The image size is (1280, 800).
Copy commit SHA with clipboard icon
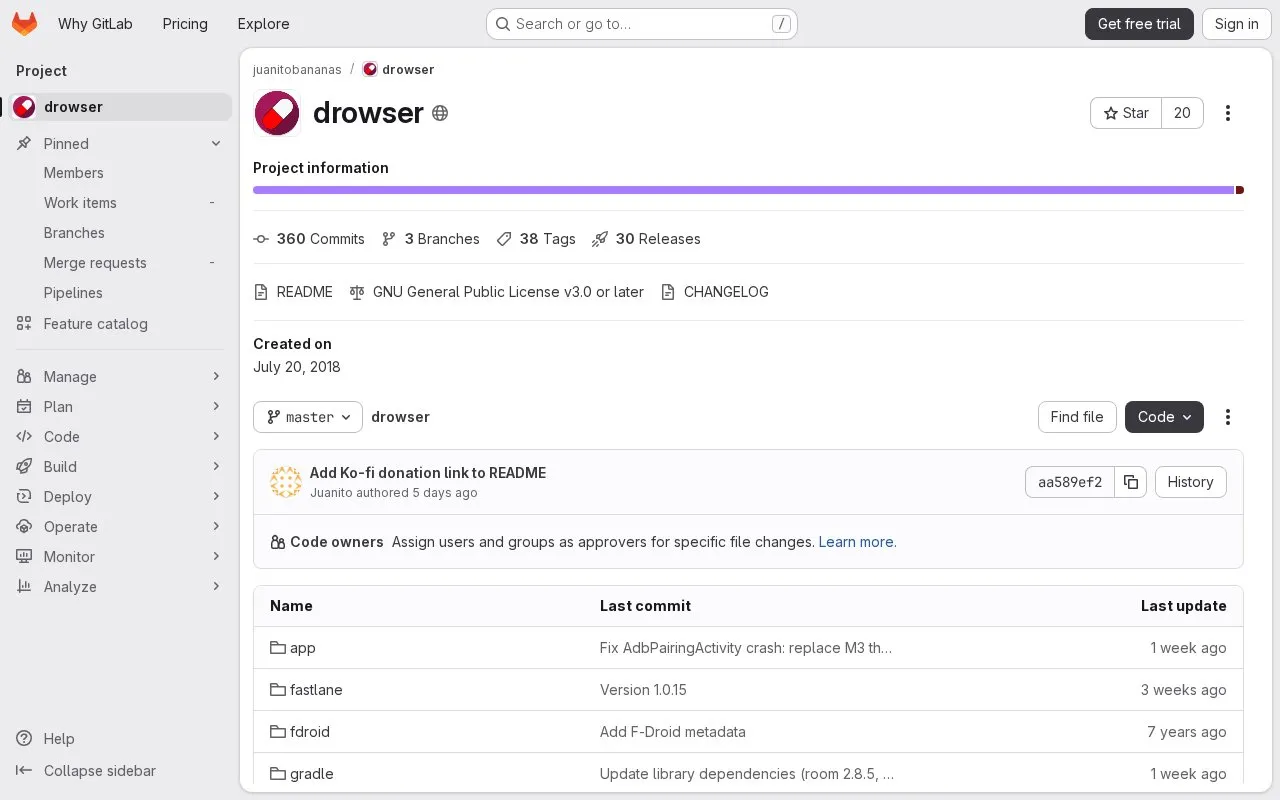[x=1131, y=482]
